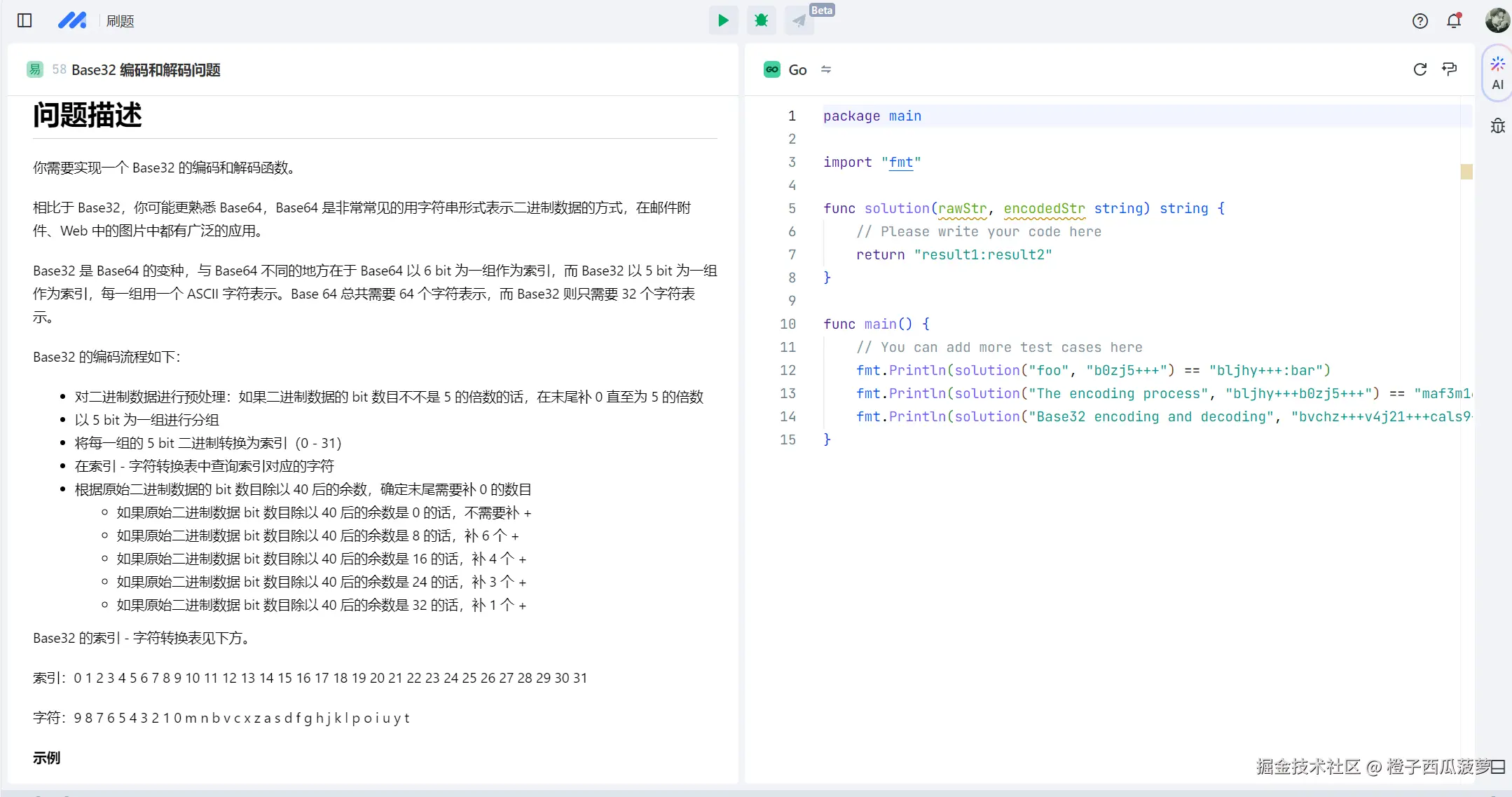Click the MarsCode logo icon
1512x797 pixels.
pos(72,20)
